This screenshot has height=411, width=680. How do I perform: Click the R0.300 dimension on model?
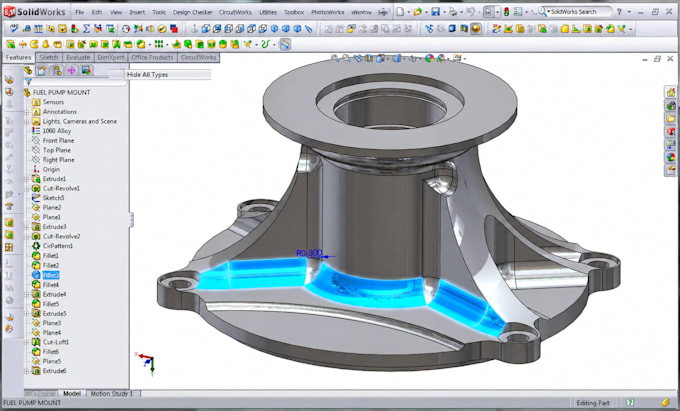click(x=309, y=253)
